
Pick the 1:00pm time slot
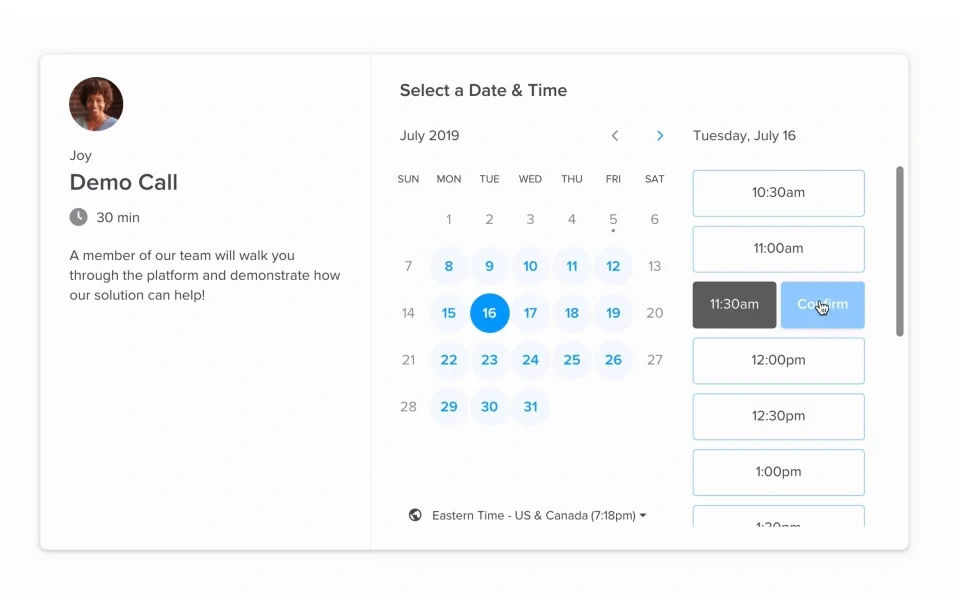pyautogui.click(x=778, y=472)
